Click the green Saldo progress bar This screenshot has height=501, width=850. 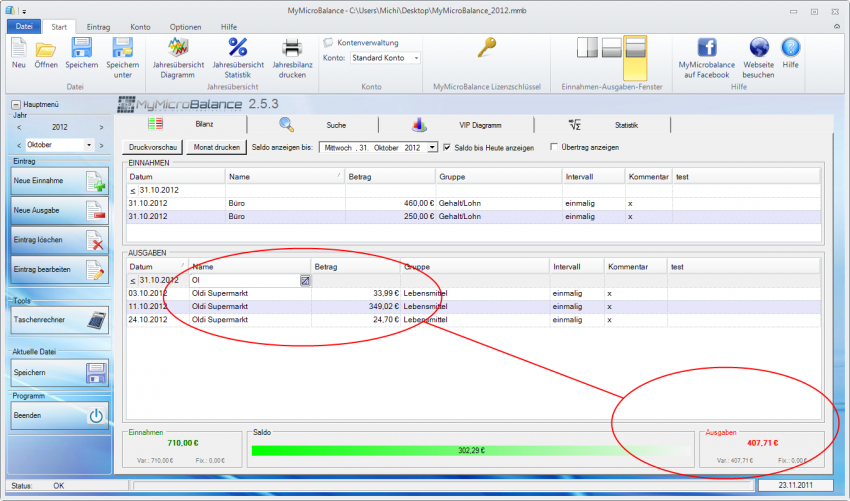pyautogui.click(x=469, y=450)
